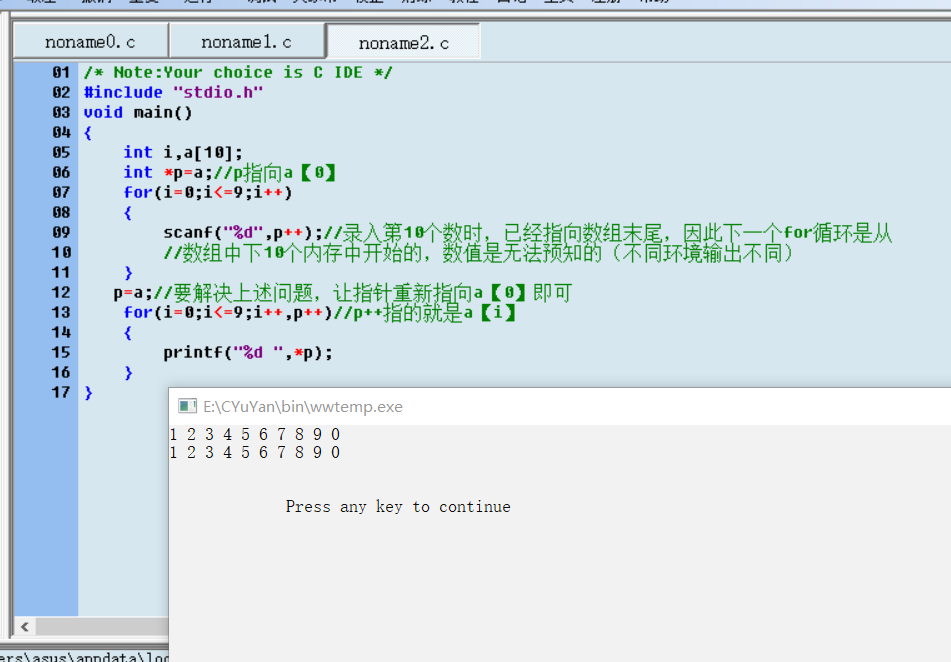
Task: Click the 'p=a;' statement on line 12
Action: tap(133, 292)
